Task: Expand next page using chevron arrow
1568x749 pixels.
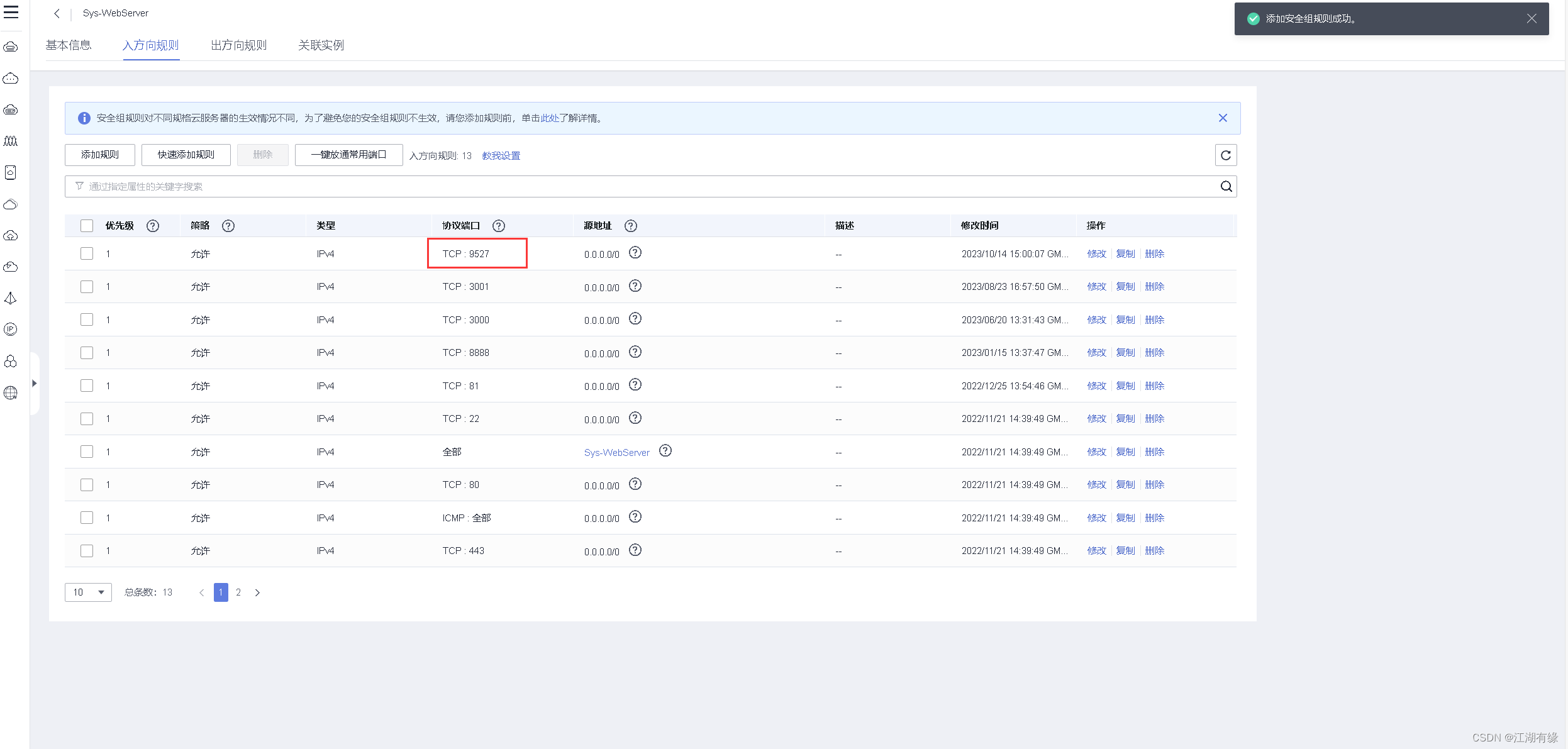Action: coord(257,593)
